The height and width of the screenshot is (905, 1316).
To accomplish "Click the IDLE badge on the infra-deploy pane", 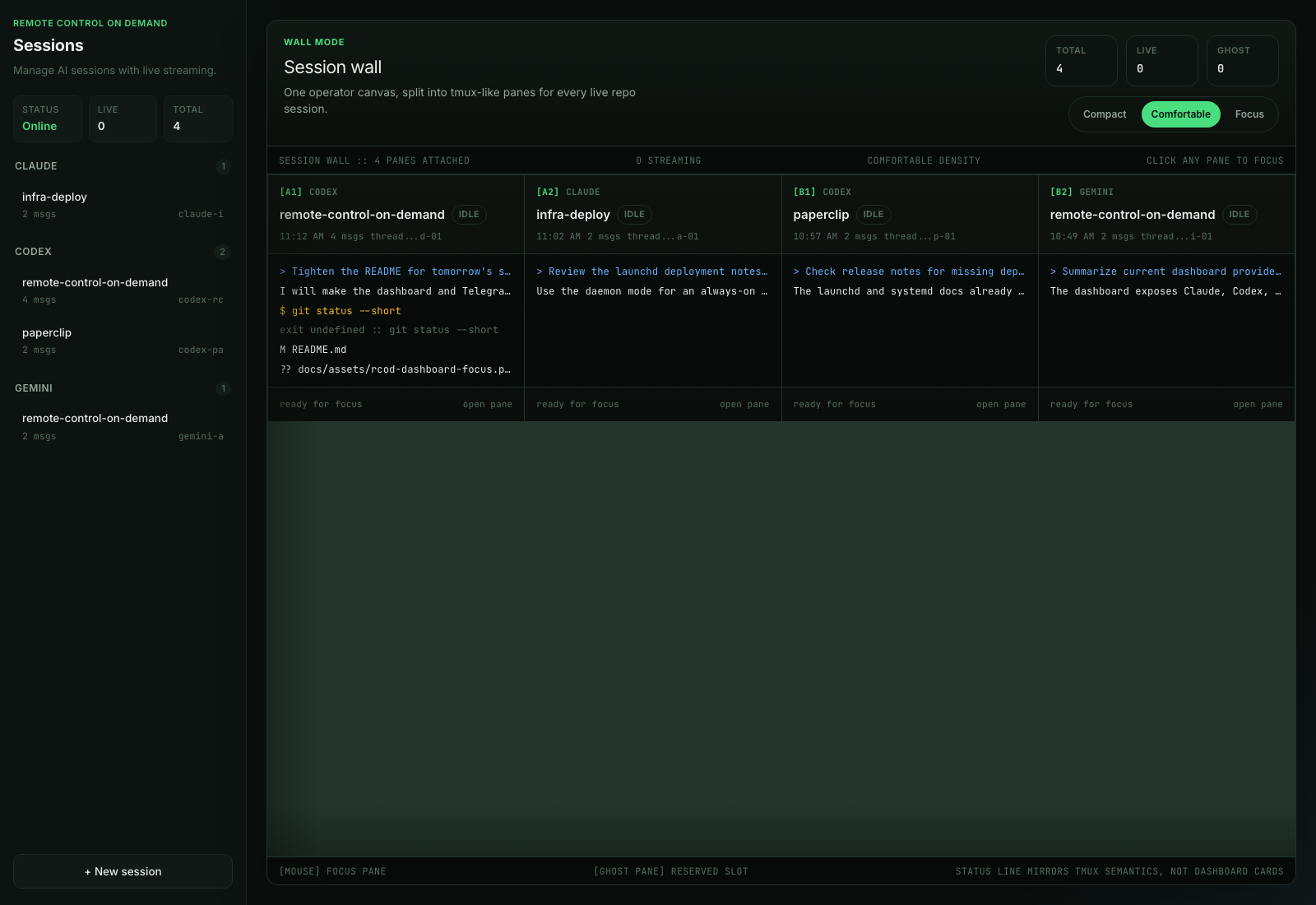I will [x=634, y=215].
